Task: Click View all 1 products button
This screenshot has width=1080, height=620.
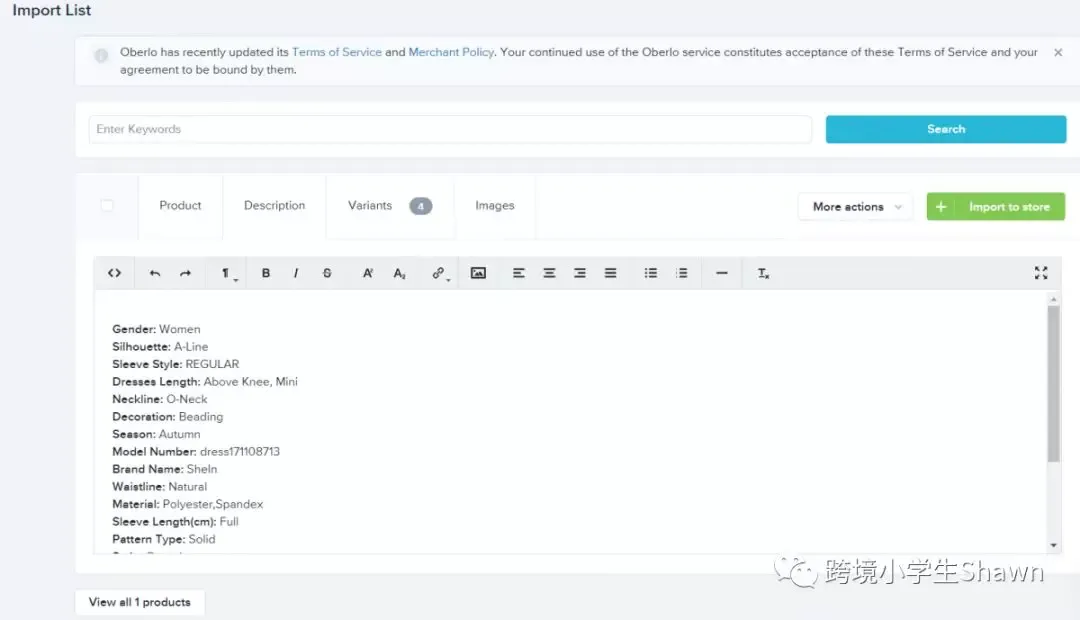Action: click(140, 602)
